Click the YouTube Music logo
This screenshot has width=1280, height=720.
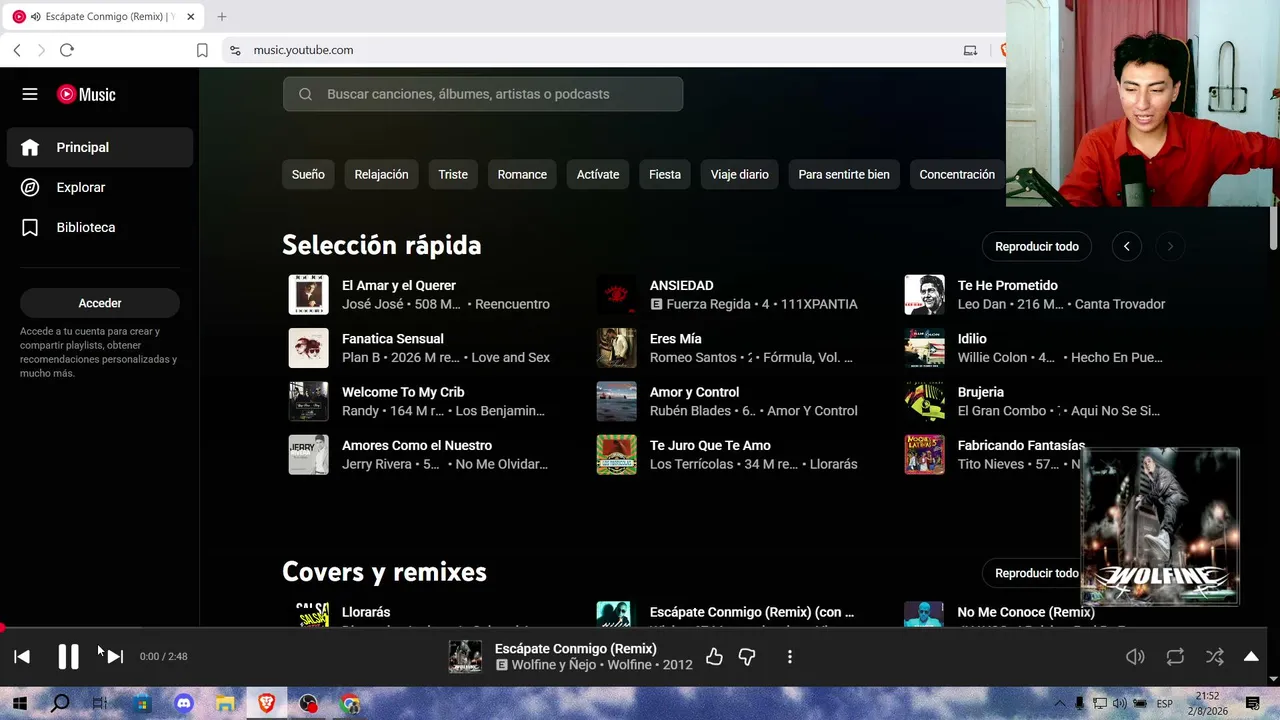86,94
